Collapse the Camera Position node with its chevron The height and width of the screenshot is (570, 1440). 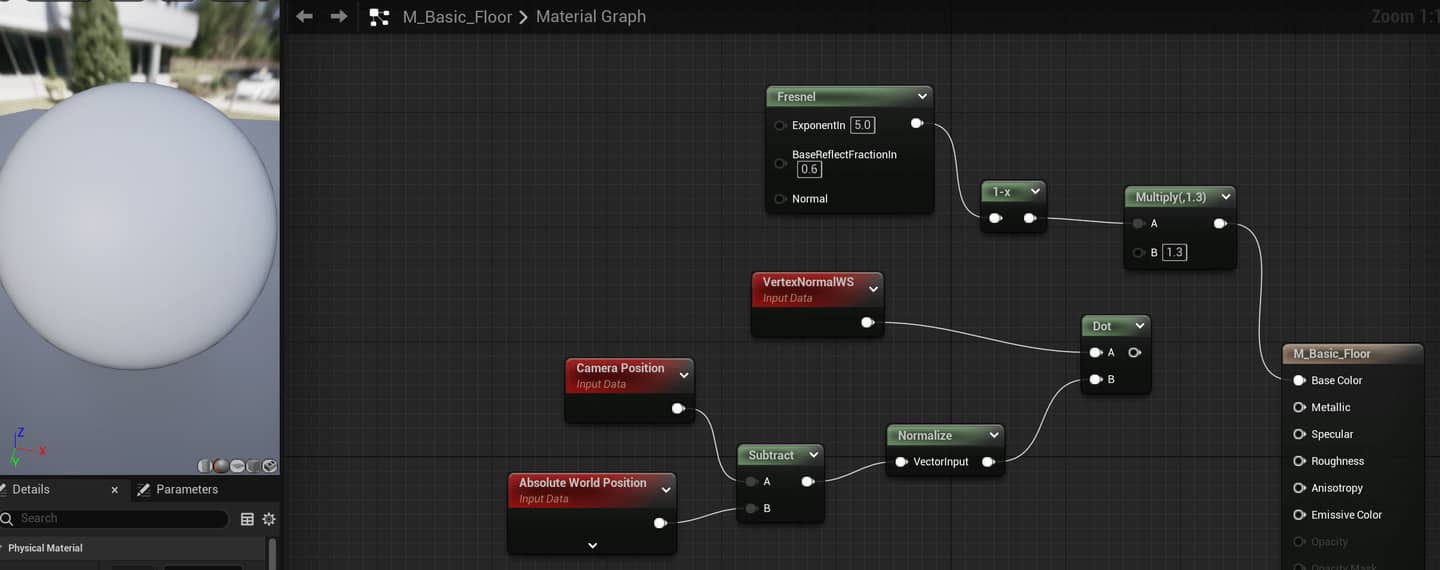(684, 376)
